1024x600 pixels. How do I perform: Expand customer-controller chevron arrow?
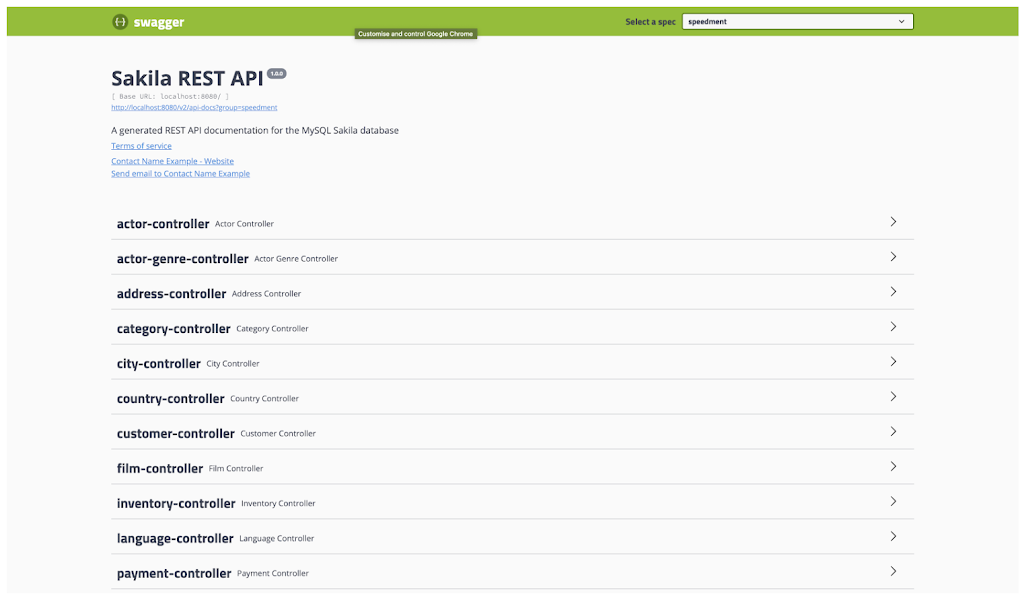pyautogui.click(x=893, y=432)
